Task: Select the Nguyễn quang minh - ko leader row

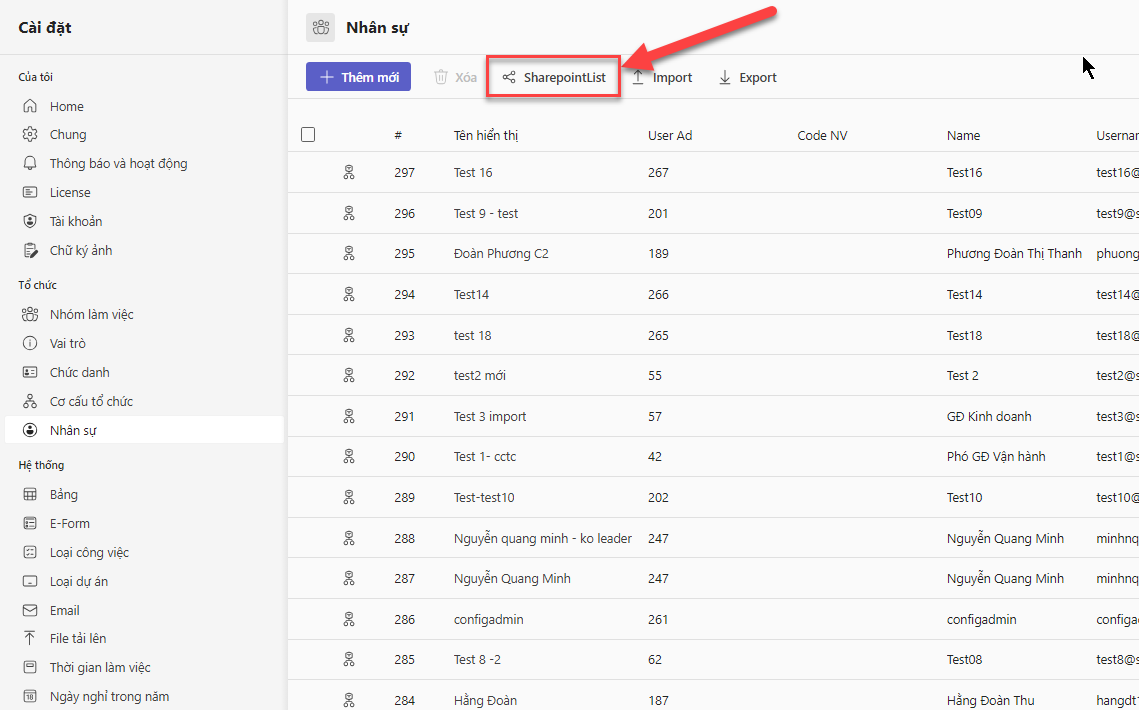Action: tap(542, 539)
